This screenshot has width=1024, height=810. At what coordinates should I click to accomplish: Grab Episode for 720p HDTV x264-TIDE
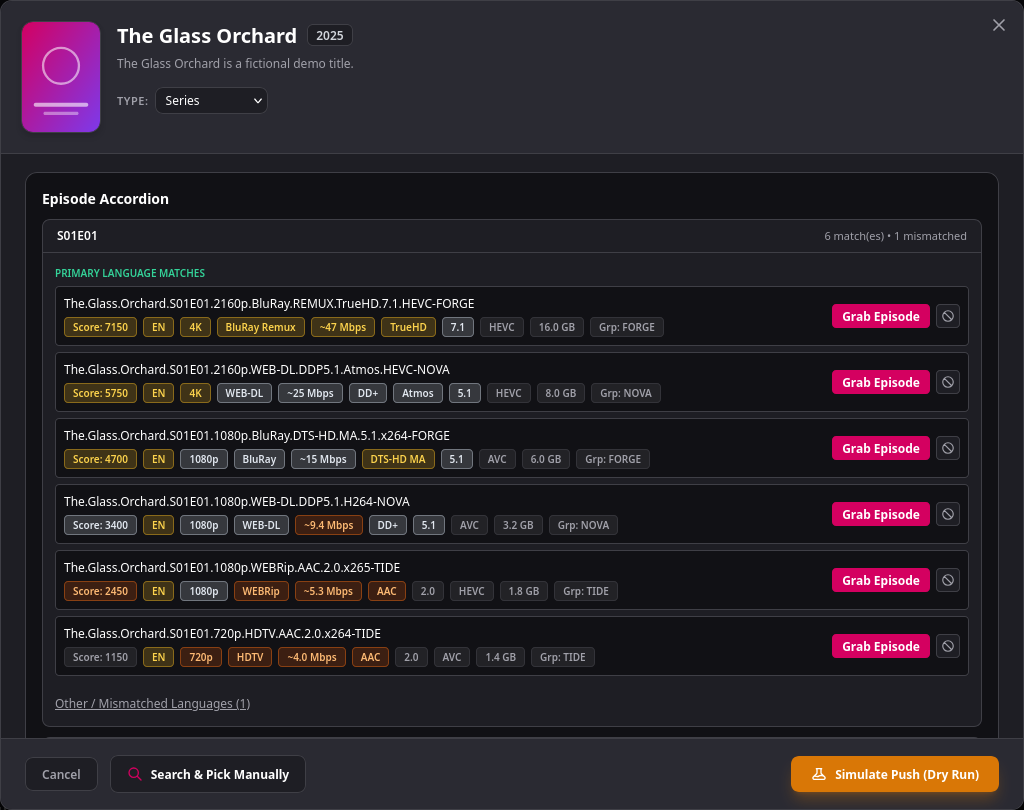click(x=880, y=646)
